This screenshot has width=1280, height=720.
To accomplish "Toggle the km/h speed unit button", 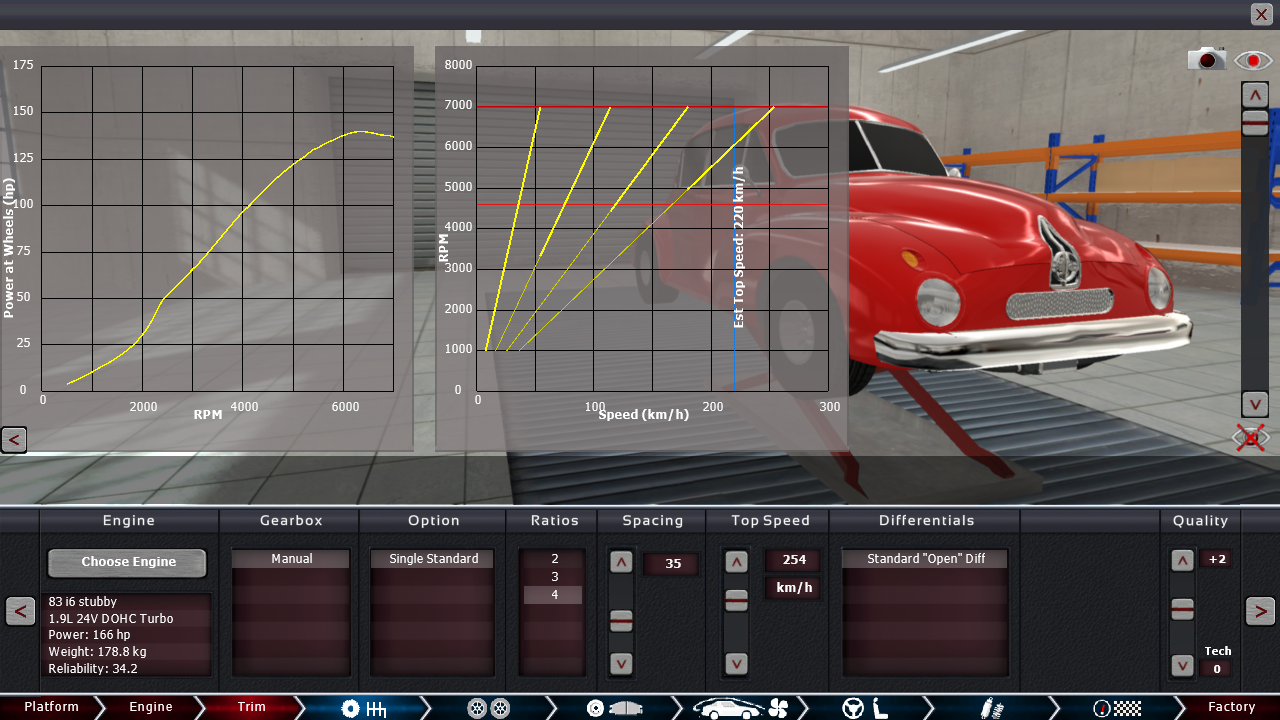I will pyautogui.click(x=794, y=588).
